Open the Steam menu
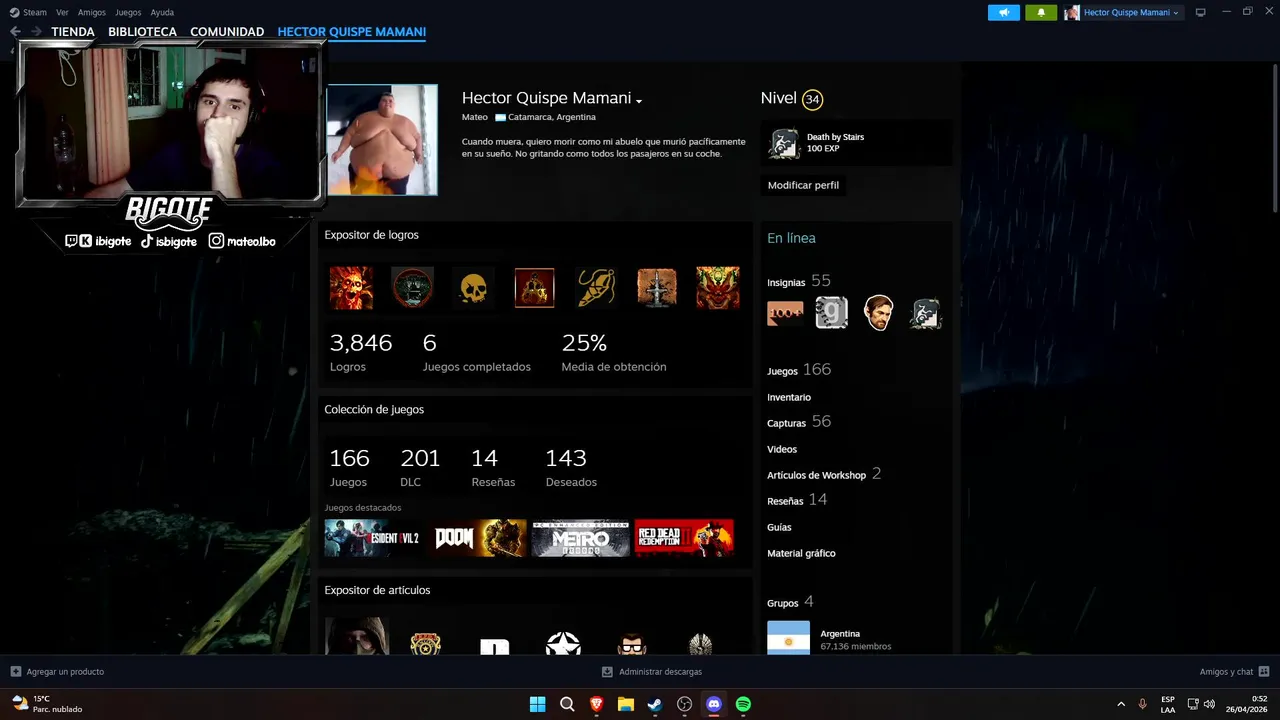The width and height of the screenshot is (1280, 720). click(28, 12)
